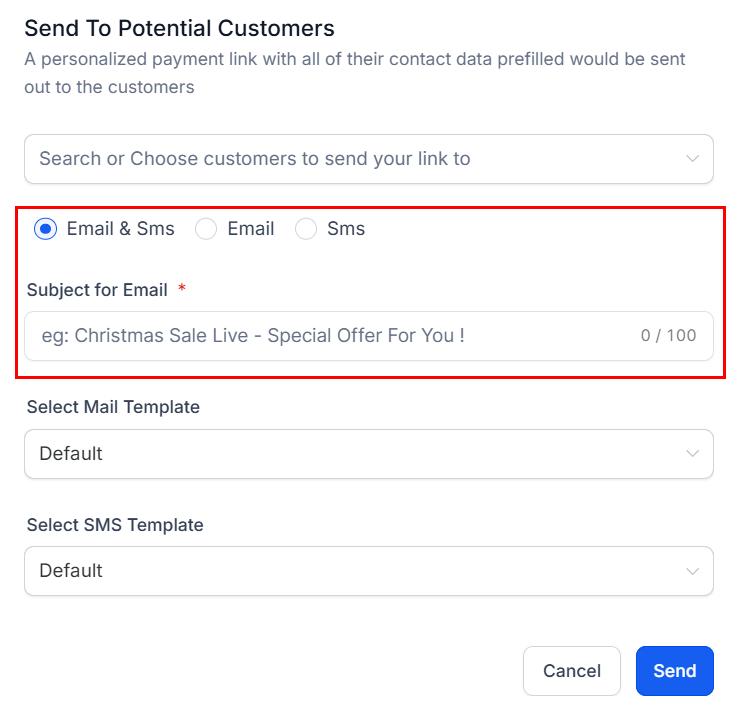
Task: Click the 0 / 100 character counter
Action: tap(668, 336)
